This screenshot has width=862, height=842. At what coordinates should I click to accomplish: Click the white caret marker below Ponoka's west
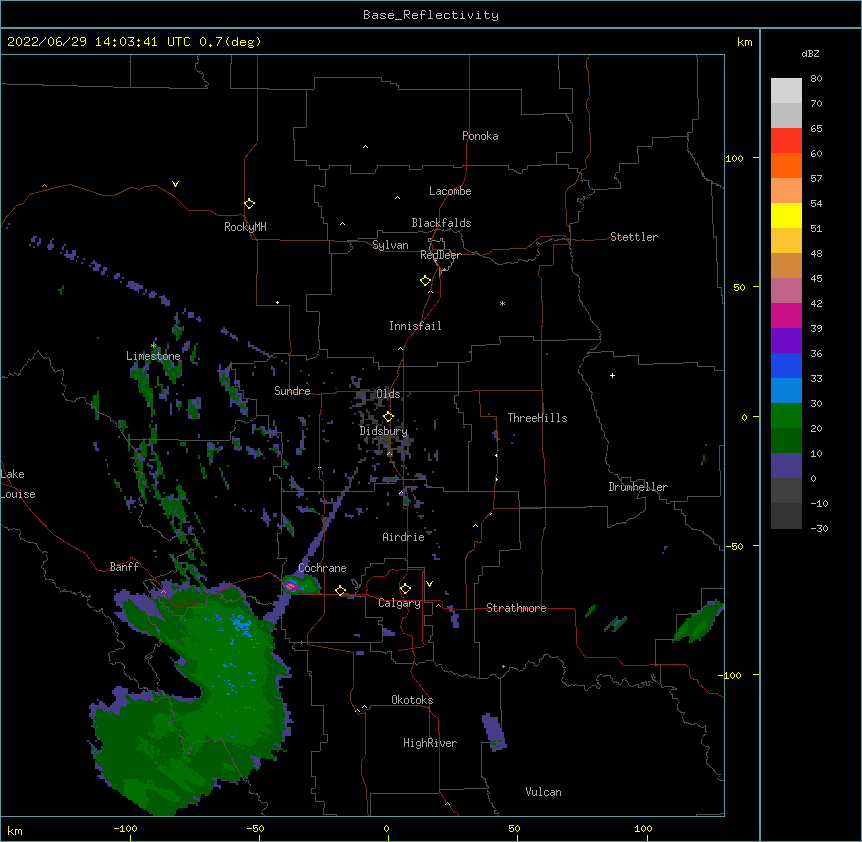365,147
